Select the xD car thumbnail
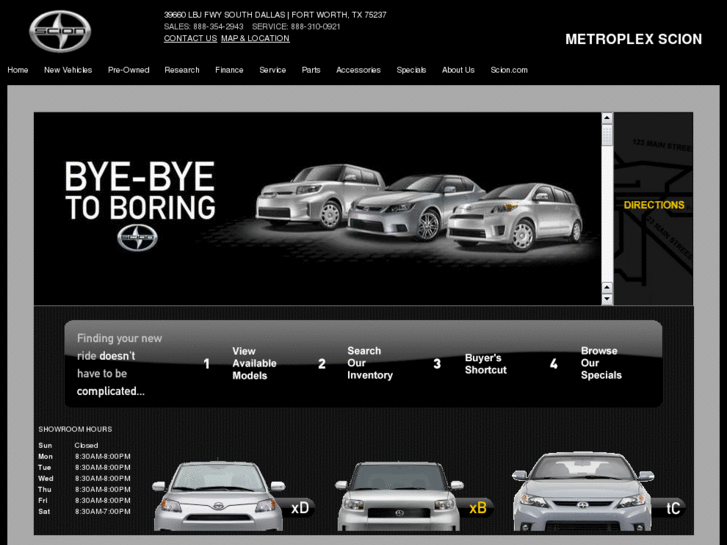This screenshot has width=727, height=545. tap(219, 496)
